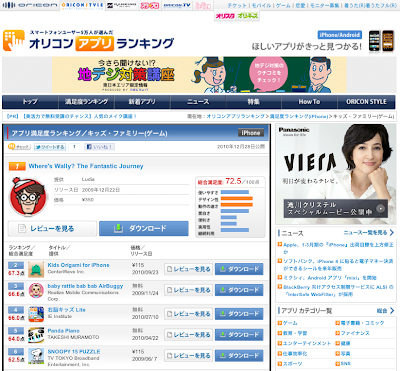Click the smartphone images in header

(x=381, y=41)
